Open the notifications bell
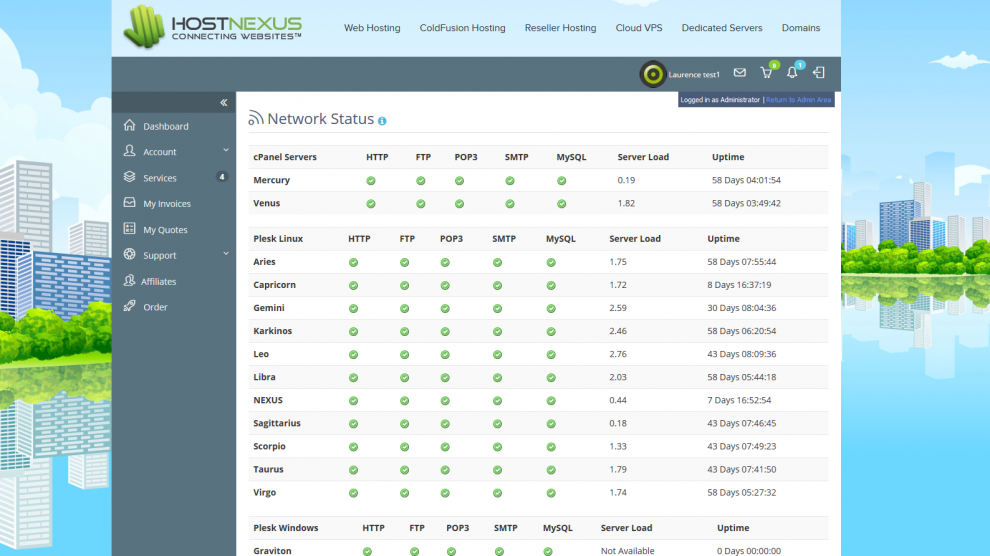Image resolution: width=990 pixels, height=556 pixels. [x=792, y=73]
